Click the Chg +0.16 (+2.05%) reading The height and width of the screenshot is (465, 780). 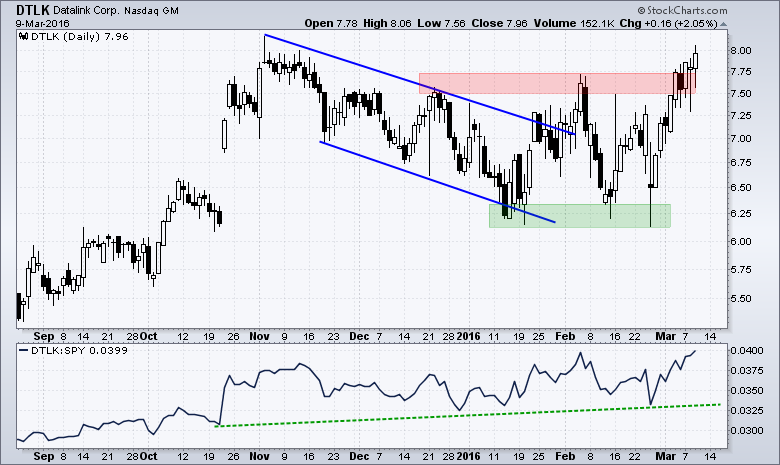668,23
